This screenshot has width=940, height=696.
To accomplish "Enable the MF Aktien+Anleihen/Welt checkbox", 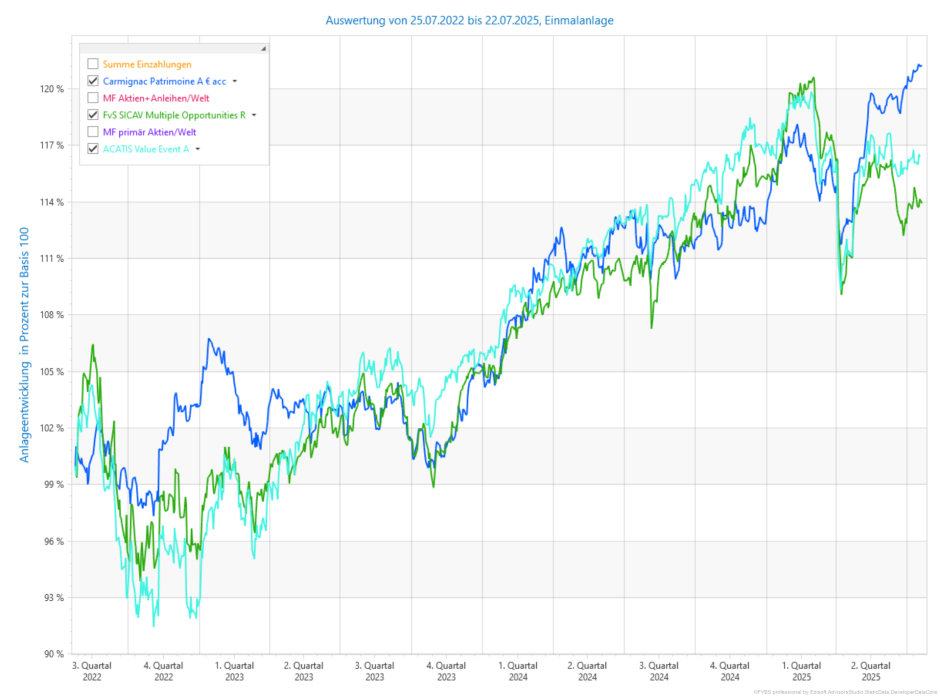I will (93, 98).
